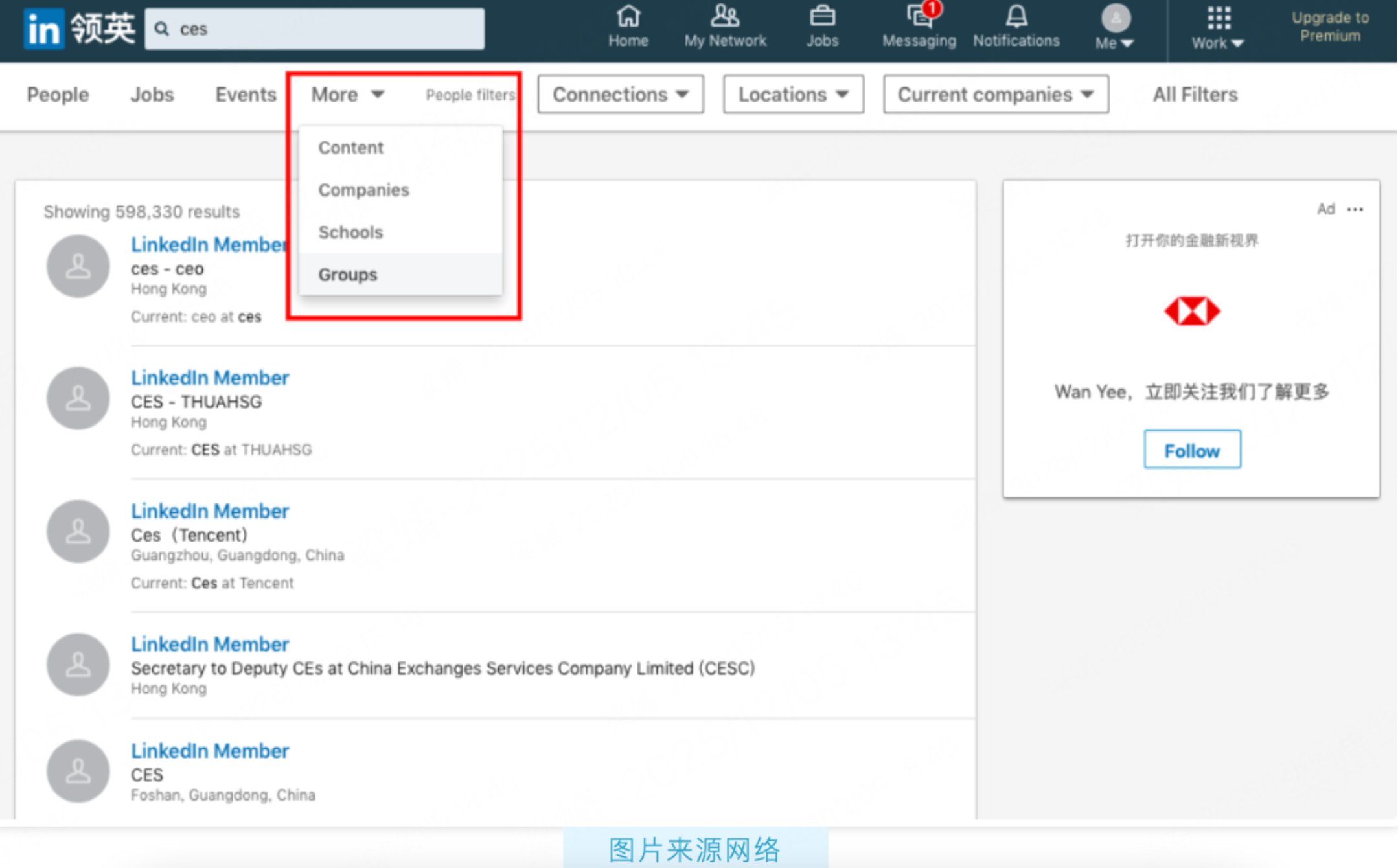This screenshot has width=1398, height=868.
Task: Select Schools in the dropdown list
Action: click(350, 232)
